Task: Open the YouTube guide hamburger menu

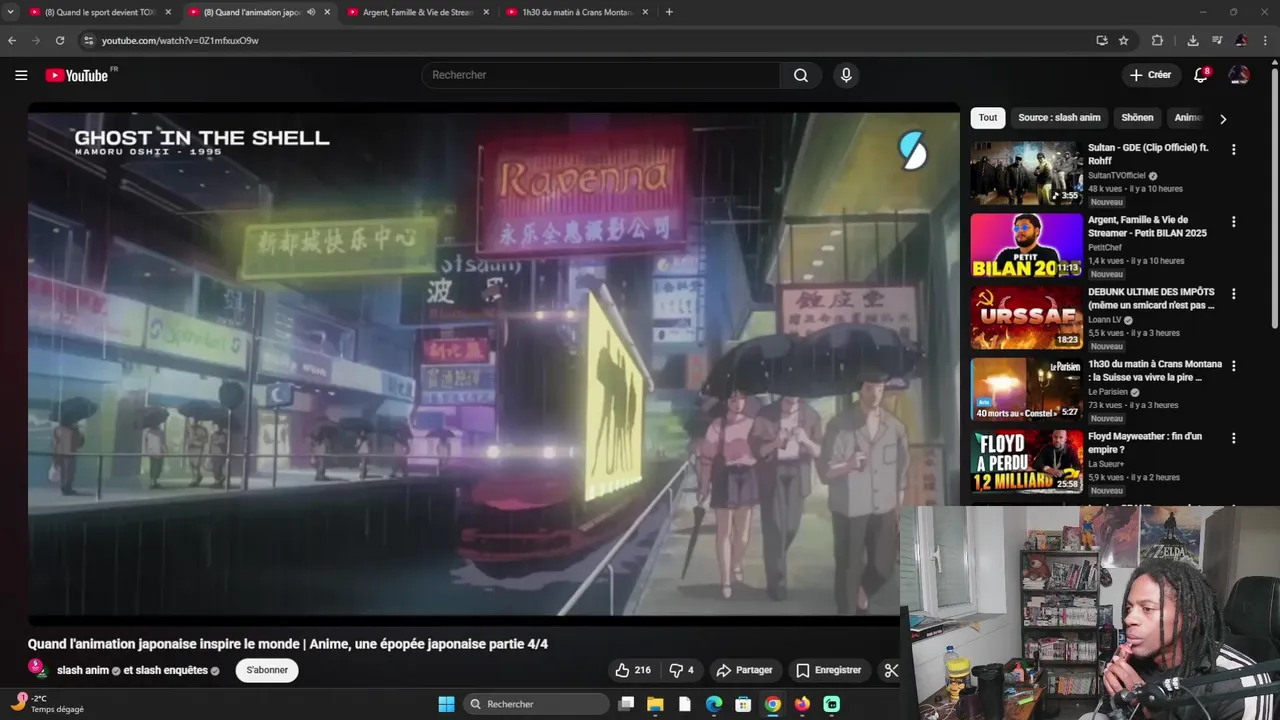Action: tap(21, 75)
